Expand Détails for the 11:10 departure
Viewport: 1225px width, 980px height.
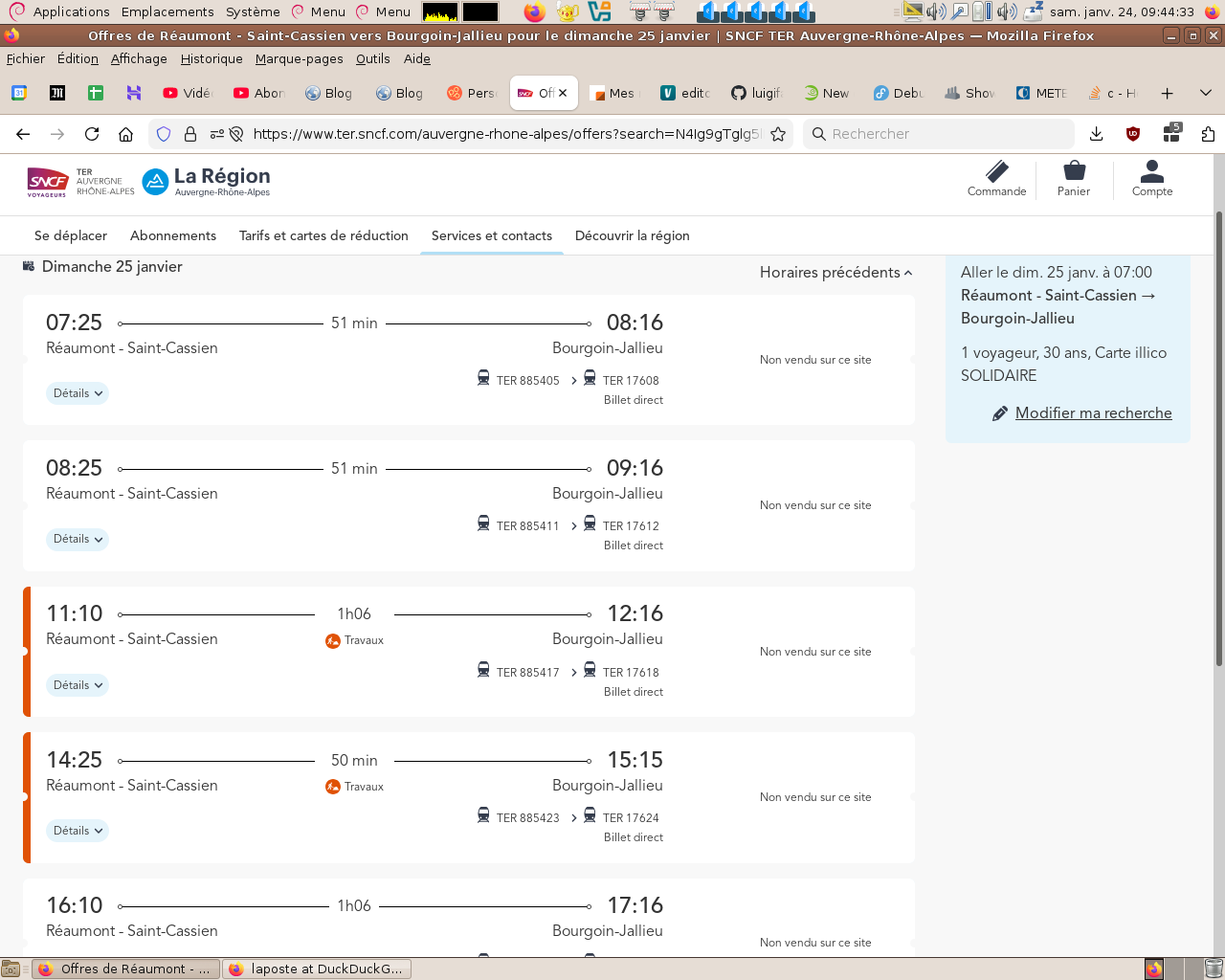pyautogui.click(x=78, y=685)
